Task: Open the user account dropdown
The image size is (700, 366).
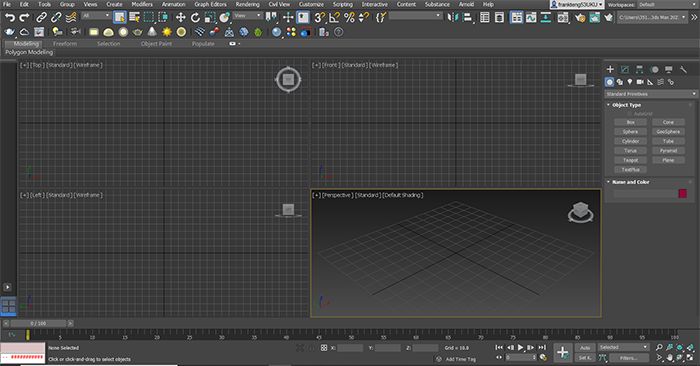Action: click(x=577, y=4)
